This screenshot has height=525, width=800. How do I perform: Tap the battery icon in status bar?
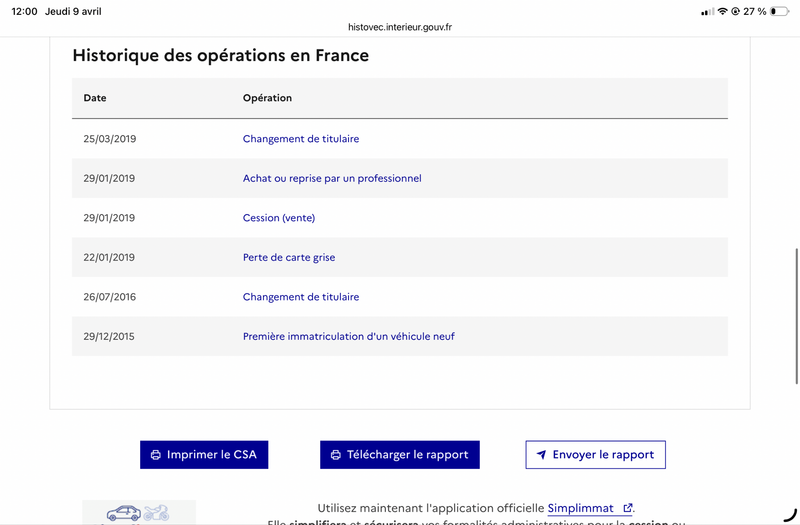[x=780, y=11]
